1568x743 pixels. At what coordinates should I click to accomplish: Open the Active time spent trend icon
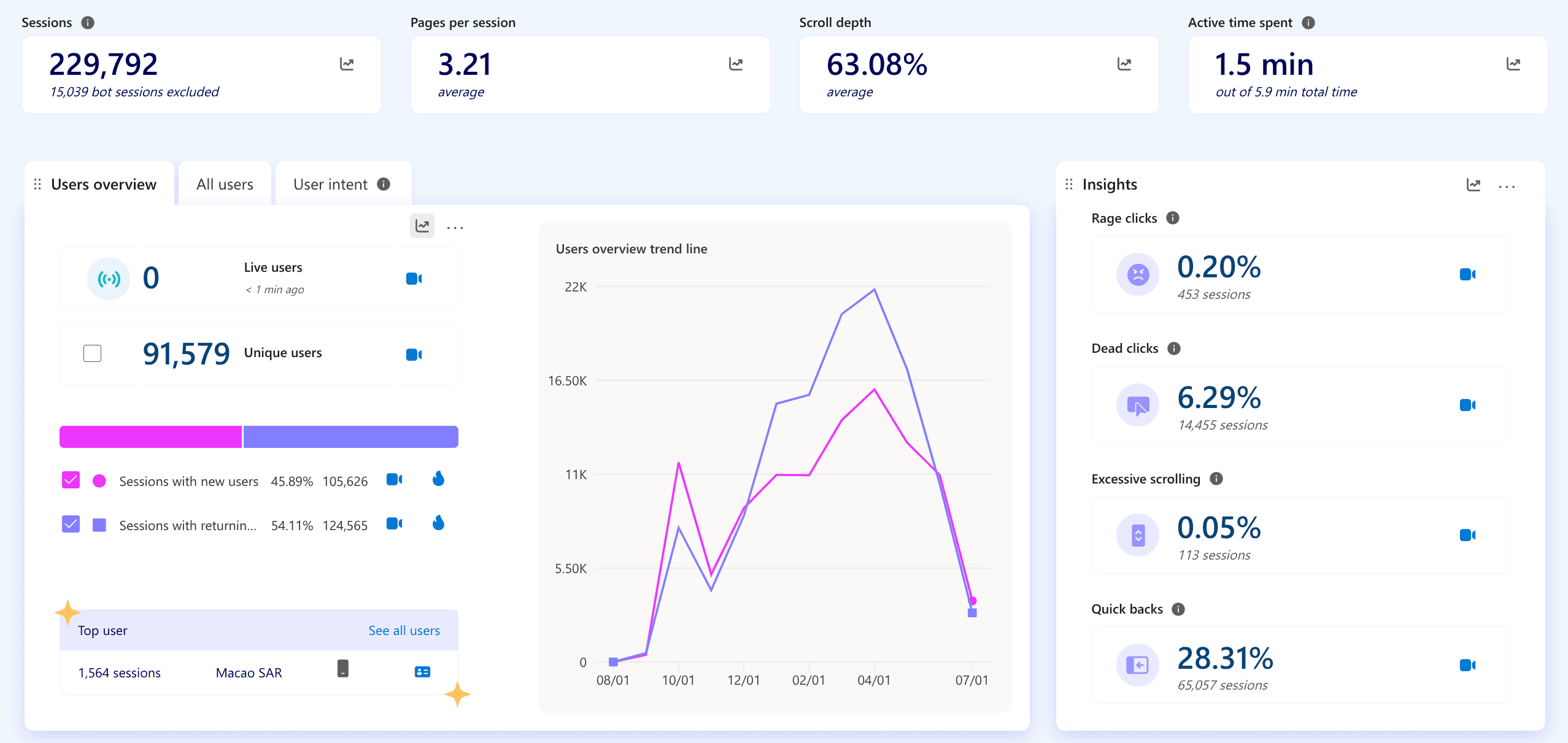1513,64
